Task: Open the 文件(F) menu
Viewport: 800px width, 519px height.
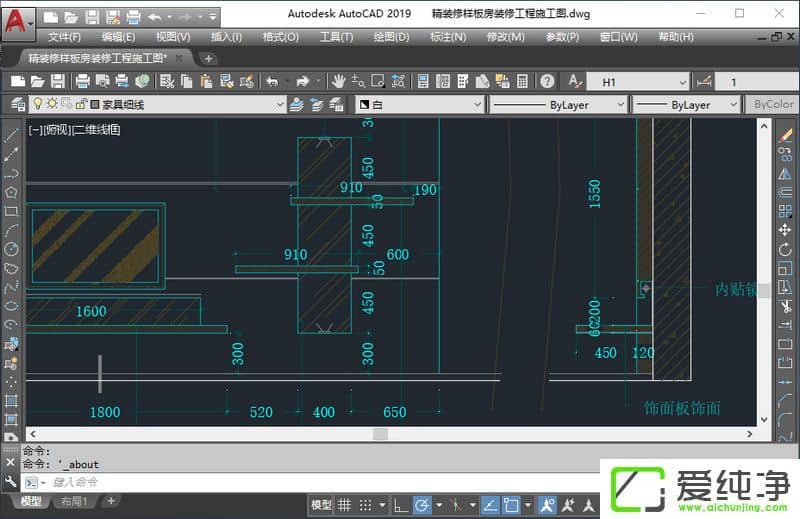Action: 64,37
